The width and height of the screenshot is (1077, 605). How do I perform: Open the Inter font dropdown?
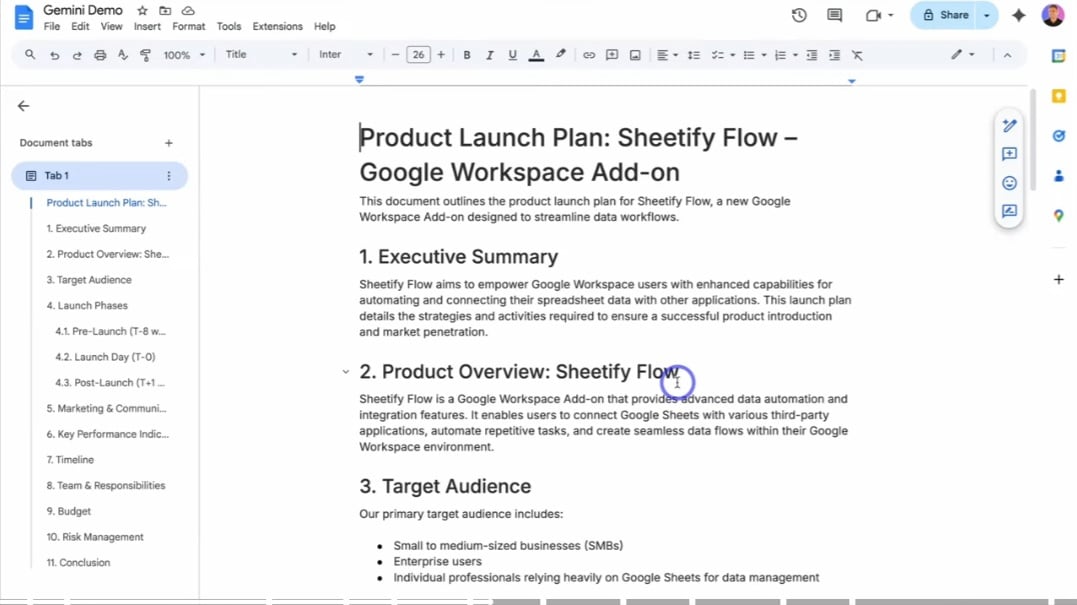[x=345, y=55]
